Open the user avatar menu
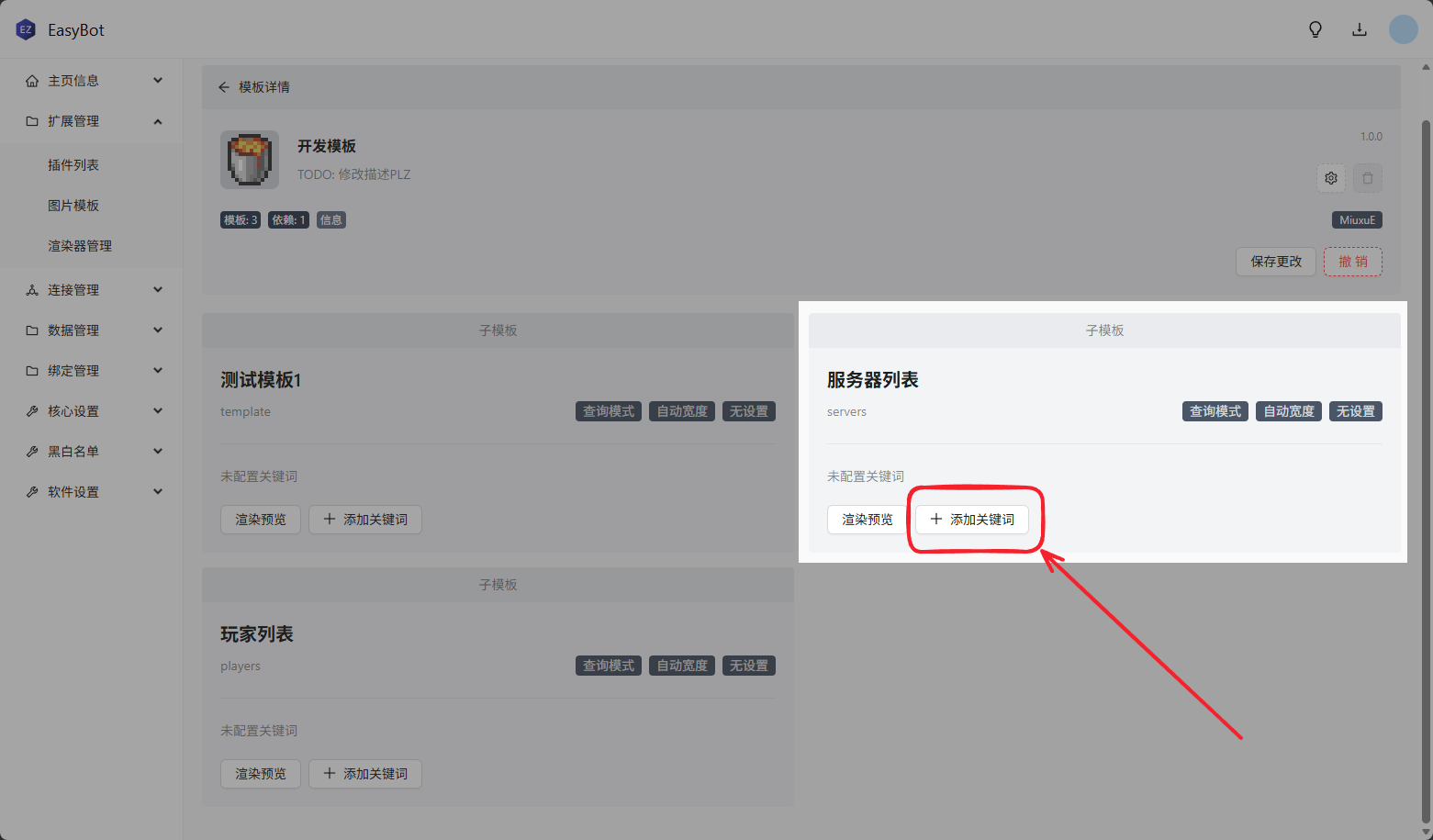This screenshot has width=1433, height=840. [x=1403, y=29]
